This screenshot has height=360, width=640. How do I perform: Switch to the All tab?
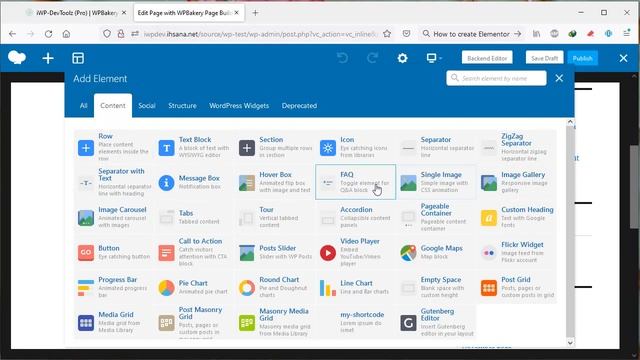(84, 106)
